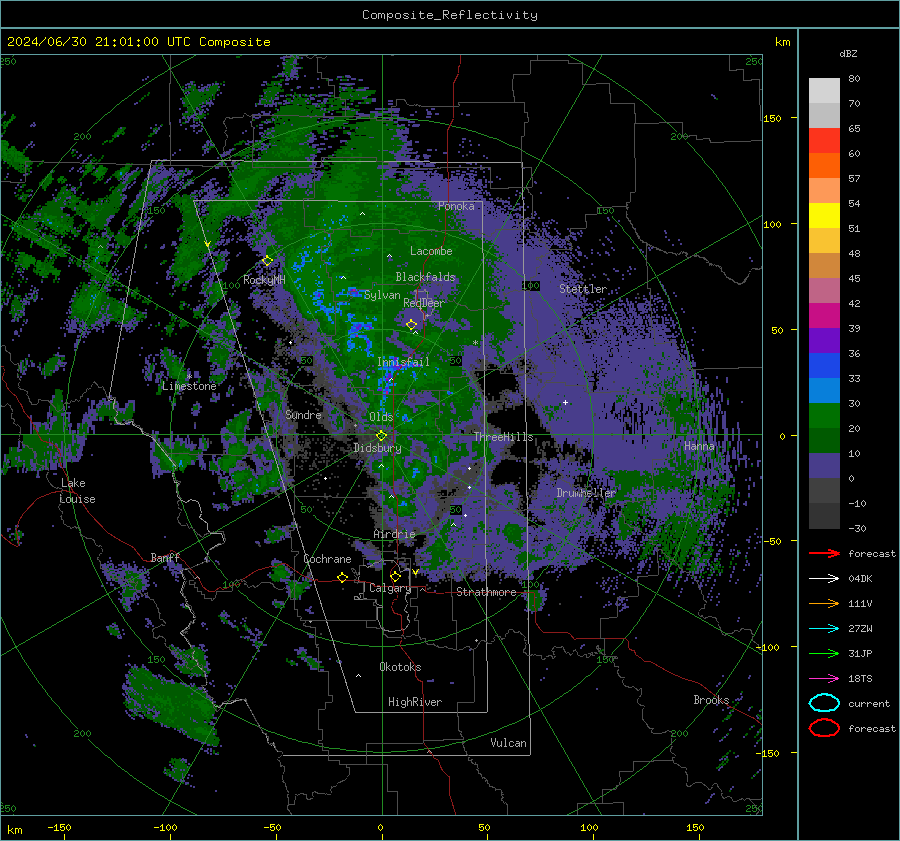900x841 pixels.
Task: Select the orange 111V arrow icon
Action: click(x=824, y=603)
